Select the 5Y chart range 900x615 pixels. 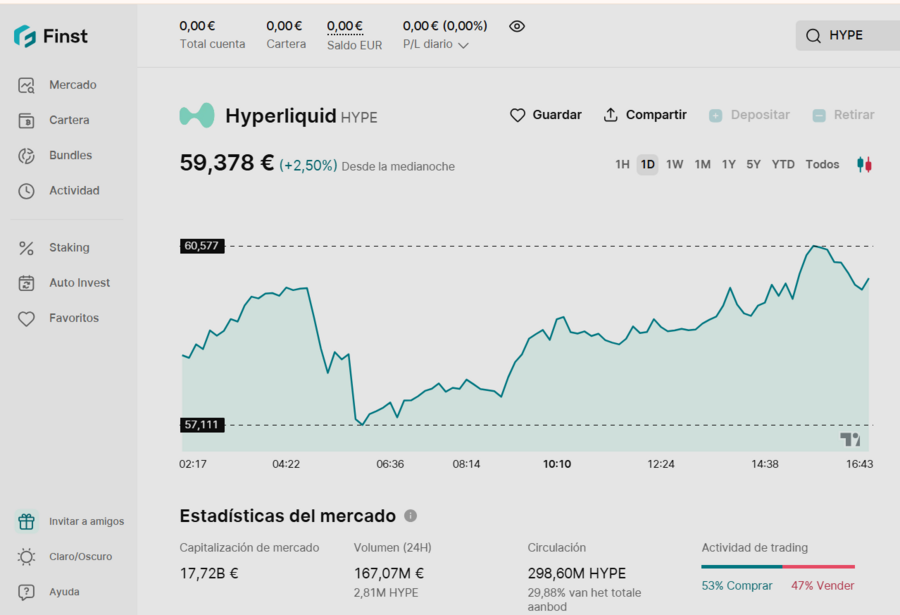(x=753, y=165)
